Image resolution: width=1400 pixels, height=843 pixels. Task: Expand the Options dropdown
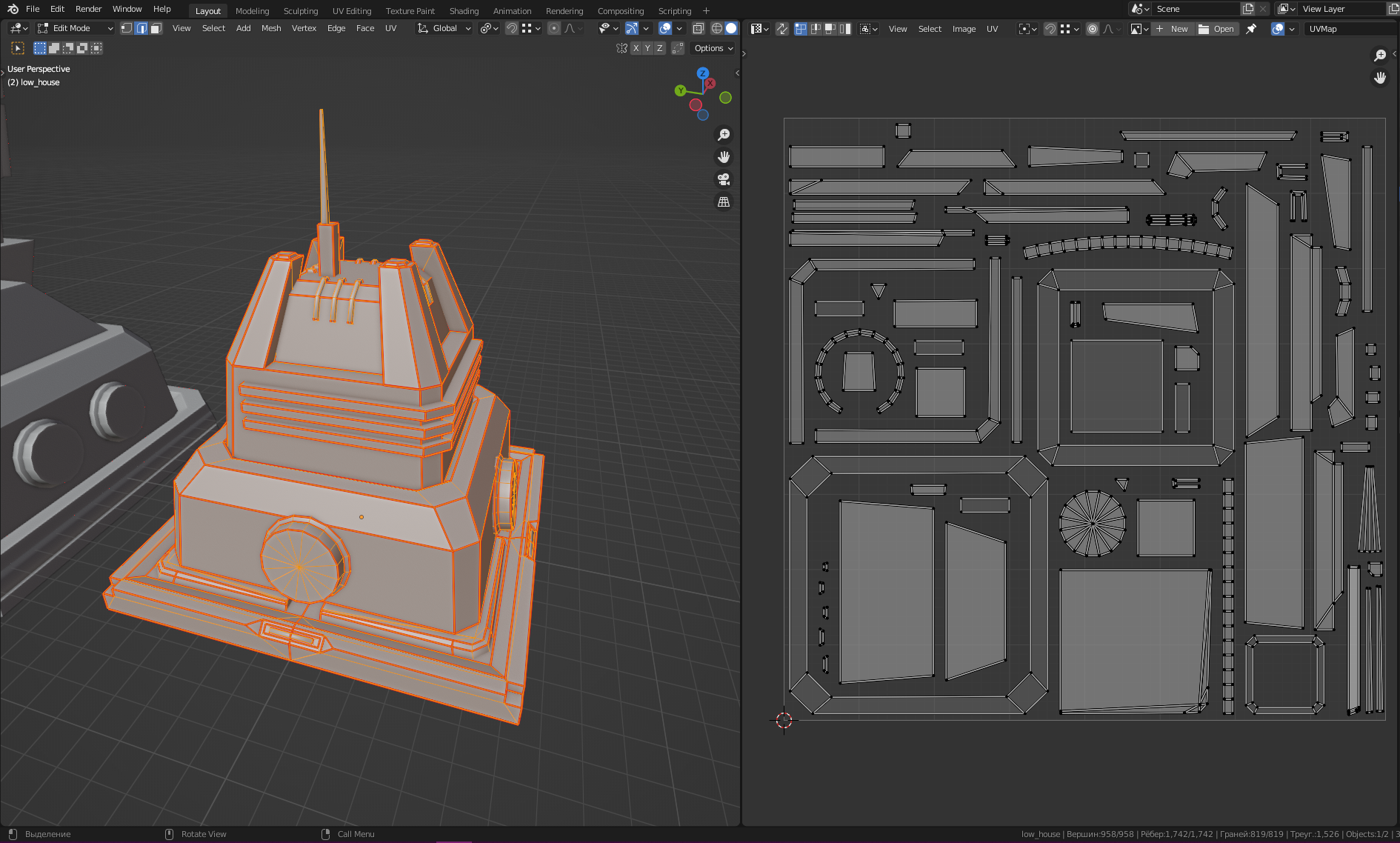click(713, 48)
